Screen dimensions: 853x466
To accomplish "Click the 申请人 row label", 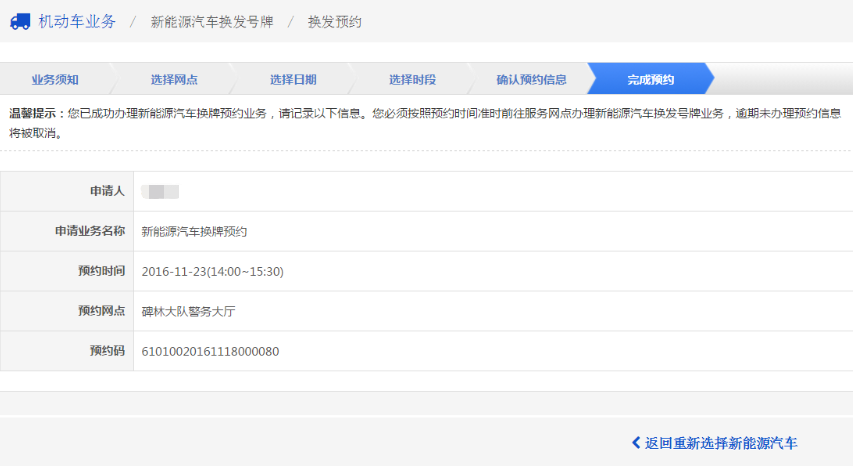I will (106, 191).
